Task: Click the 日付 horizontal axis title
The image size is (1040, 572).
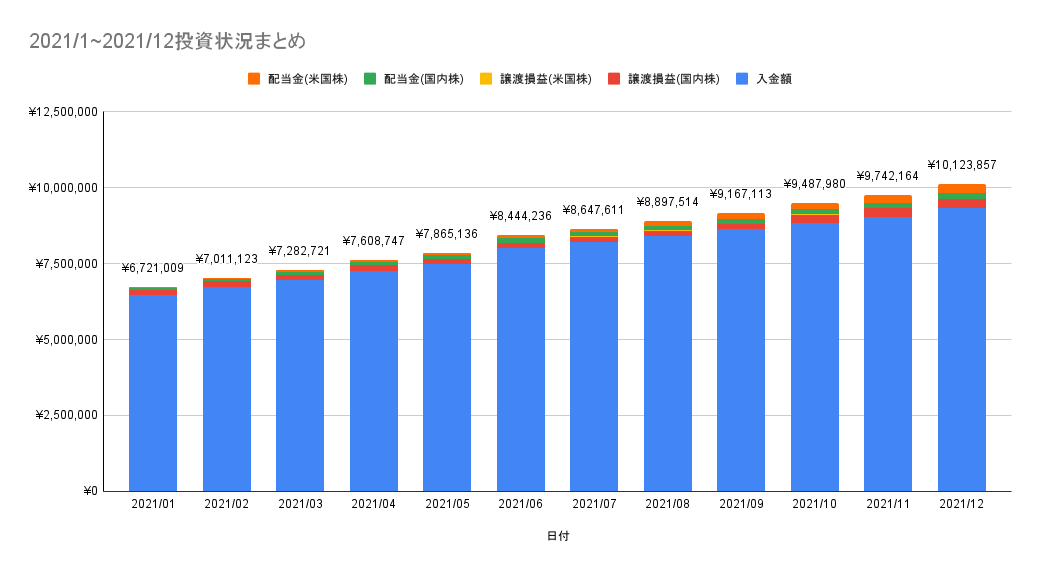Action: point(558,536)
